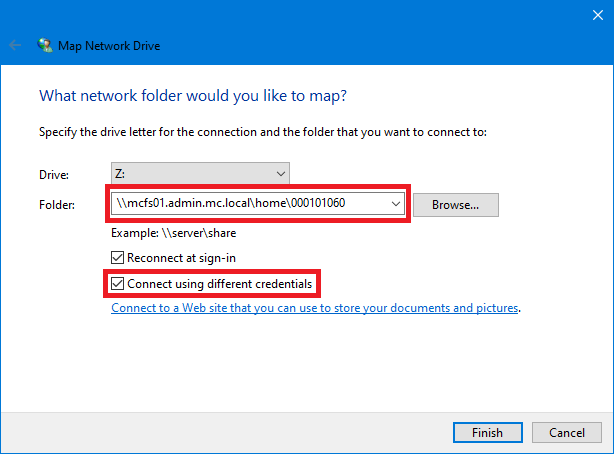Expand the Folder path history dropdown arrow
614x454 pixels.
pyautogui.click(x=395, y=203)
